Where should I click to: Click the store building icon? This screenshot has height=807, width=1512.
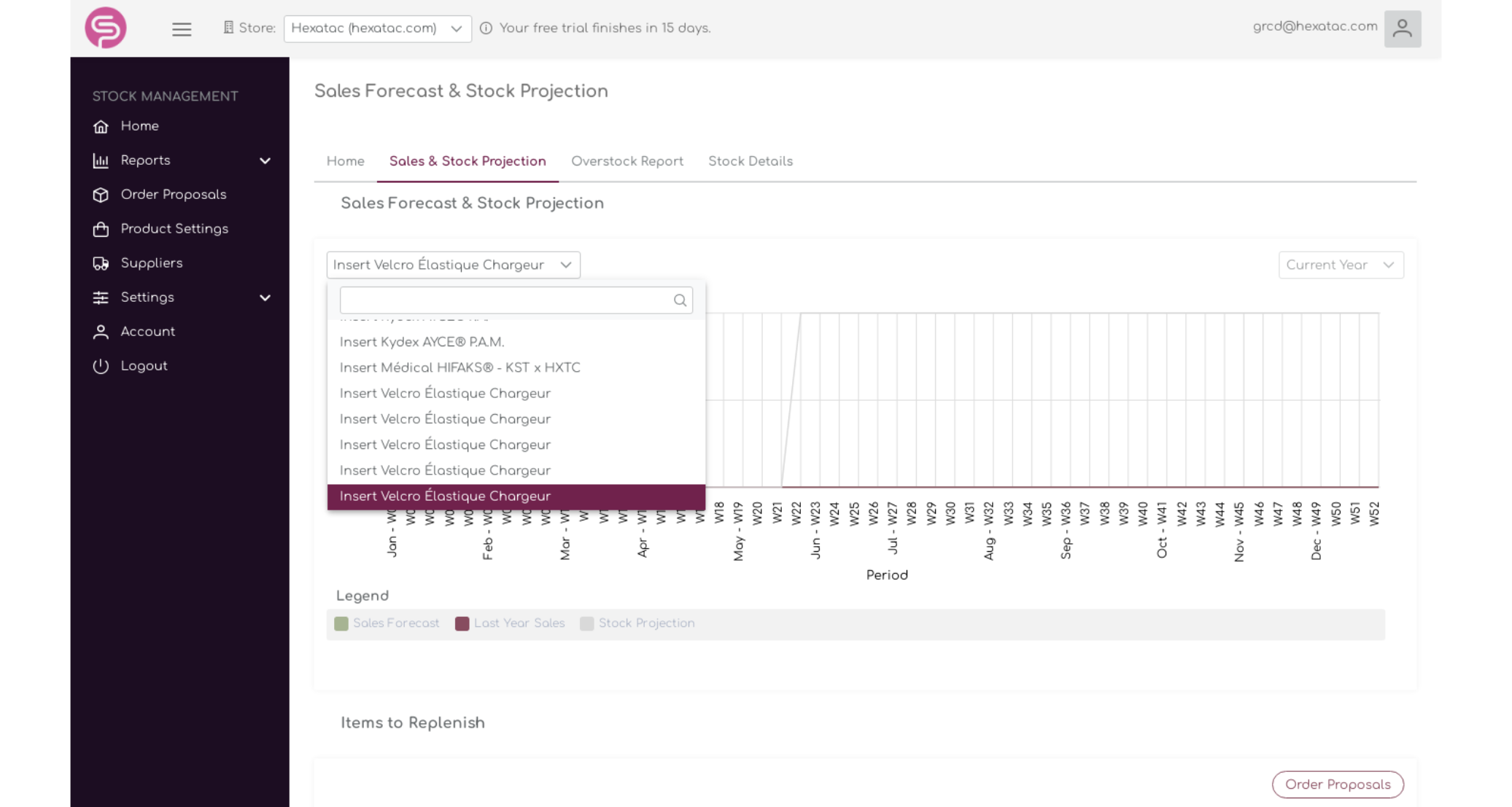point(228,28)
